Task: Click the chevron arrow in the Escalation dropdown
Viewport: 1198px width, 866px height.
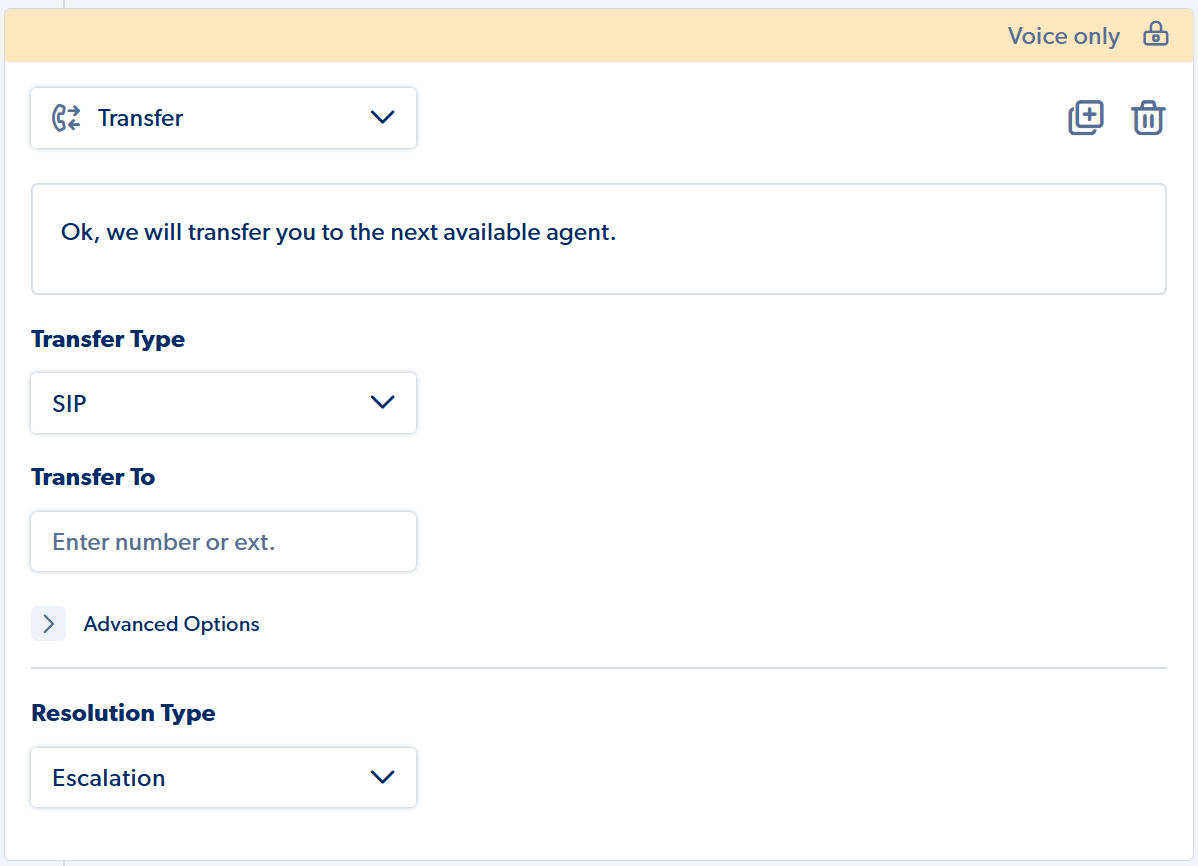Action: (x=382, y=777)
